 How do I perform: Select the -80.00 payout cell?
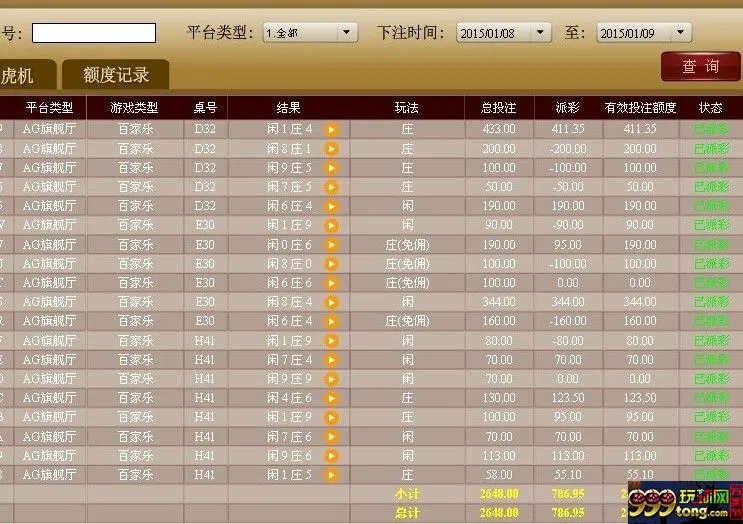tap(568, 341)
